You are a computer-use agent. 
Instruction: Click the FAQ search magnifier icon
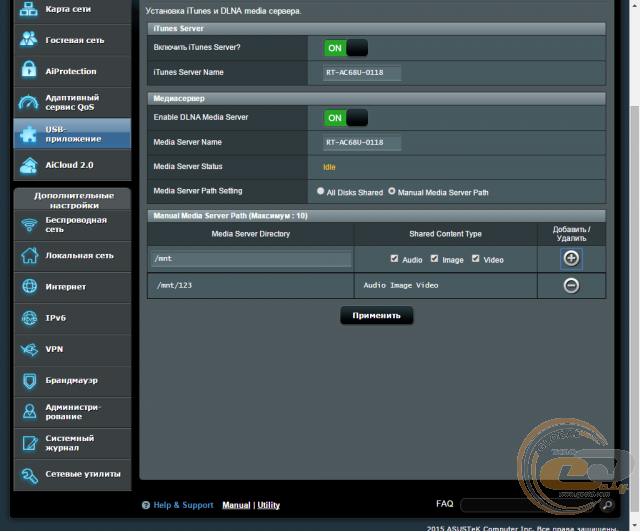coord(607,505)
